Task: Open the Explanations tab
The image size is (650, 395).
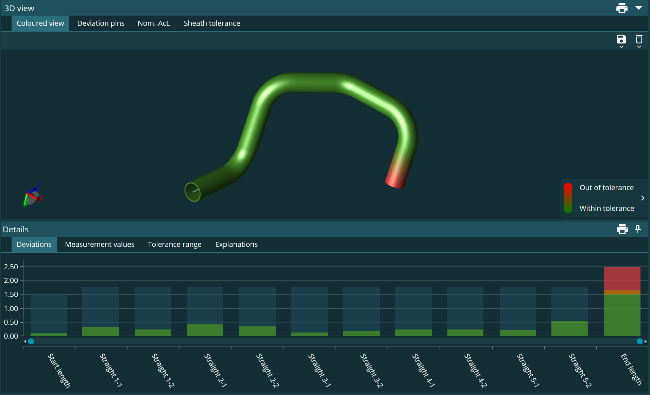Action: 236,245
